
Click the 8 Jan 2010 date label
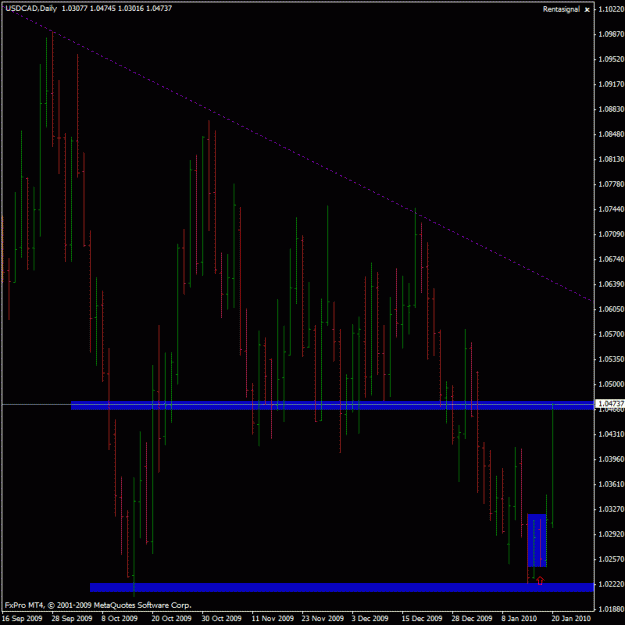[x=519, y=619]
